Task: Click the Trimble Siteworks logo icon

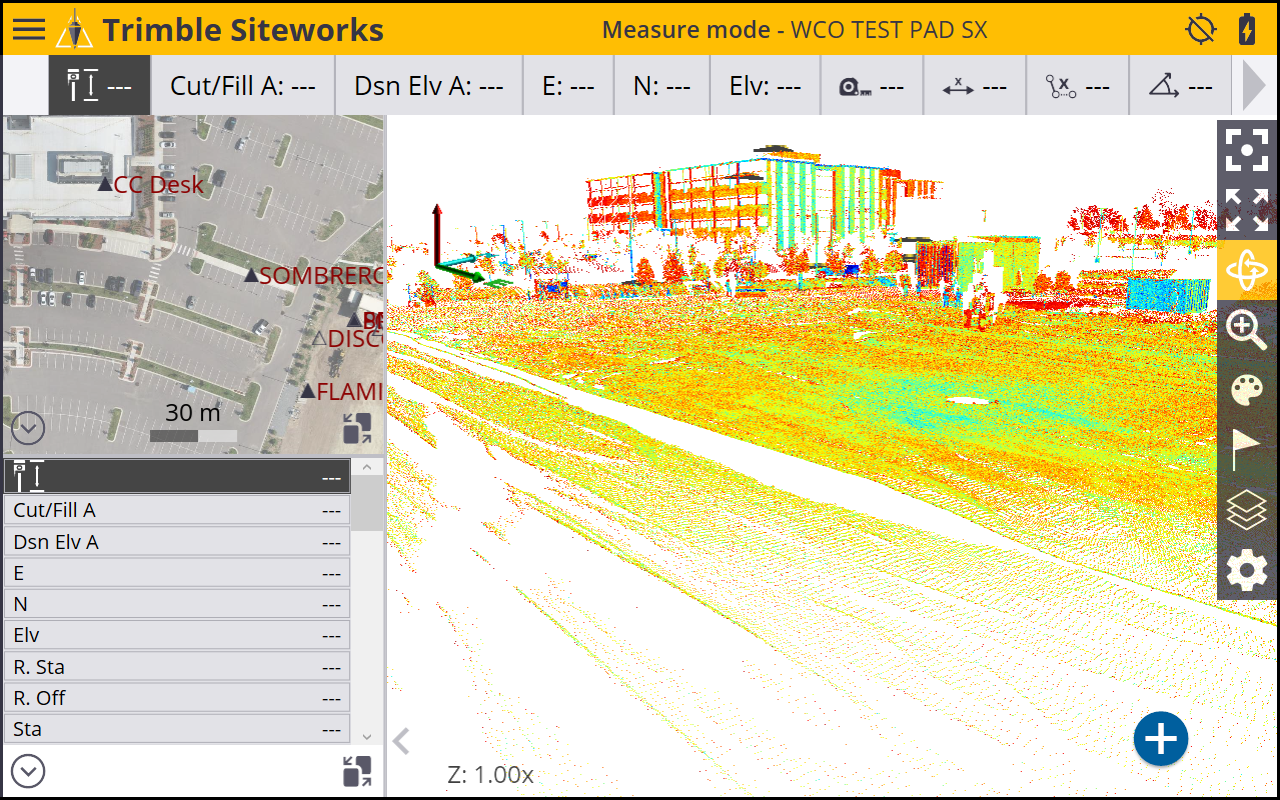Action: click(74, 30)
